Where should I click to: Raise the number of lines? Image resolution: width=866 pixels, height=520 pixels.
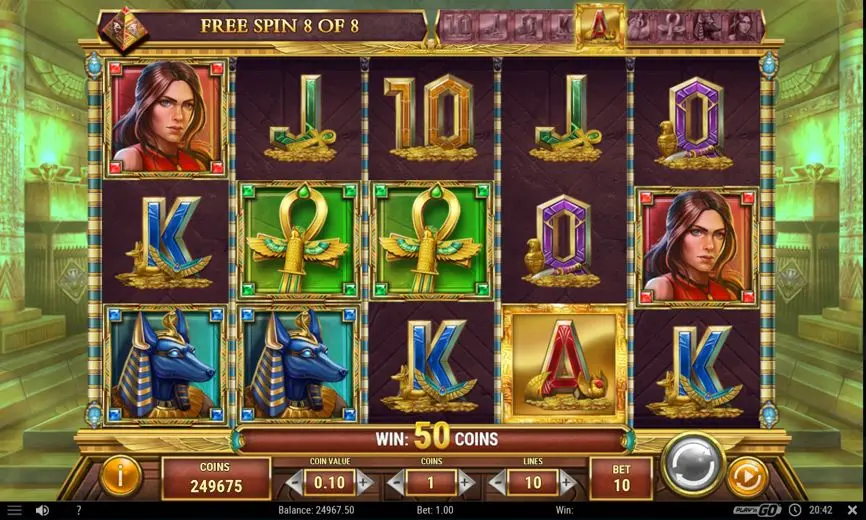568,483
